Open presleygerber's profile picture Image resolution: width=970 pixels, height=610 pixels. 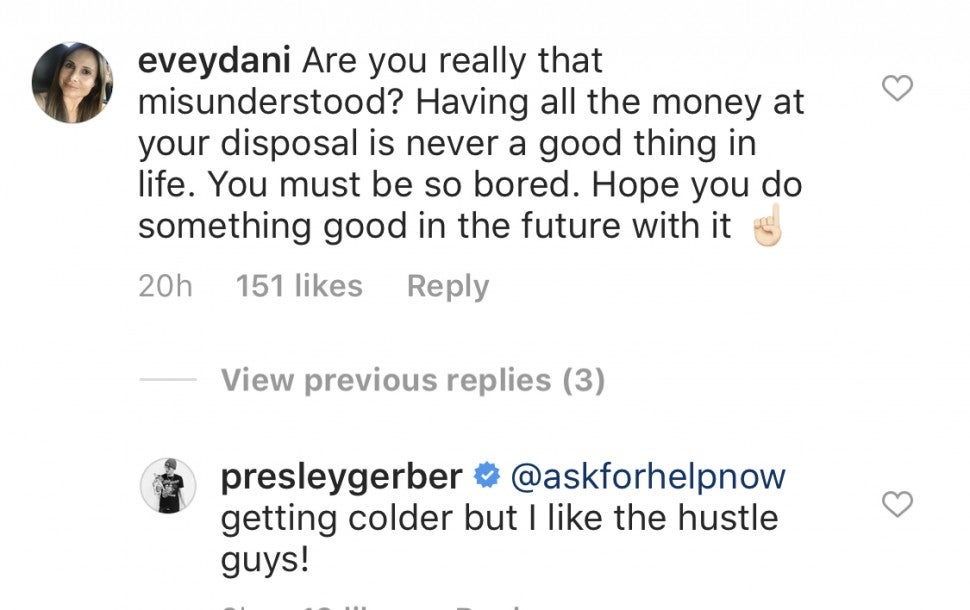pyautogui.click(x=168, y=487)
